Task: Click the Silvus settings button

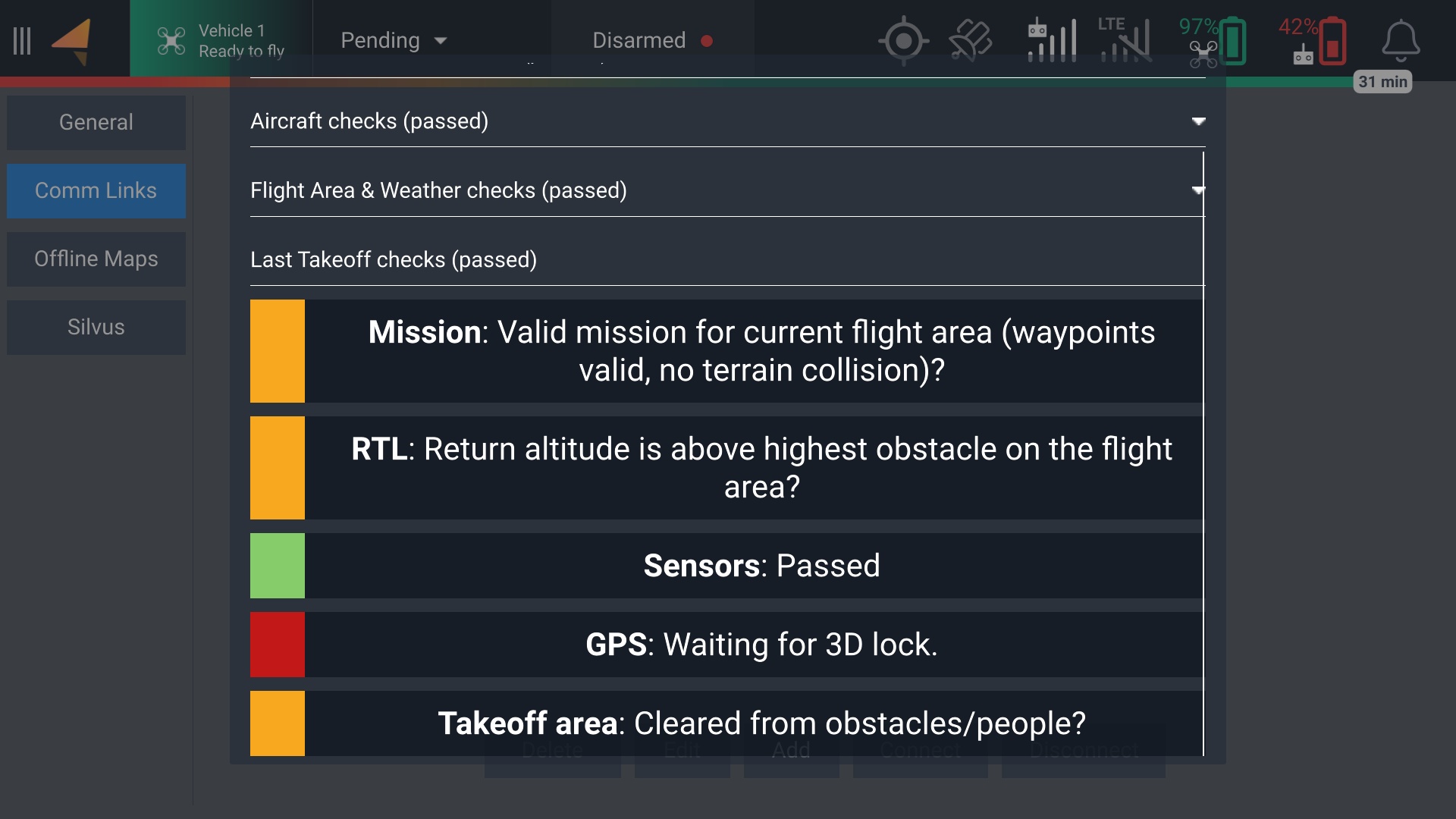Action: tap(96, 328)
